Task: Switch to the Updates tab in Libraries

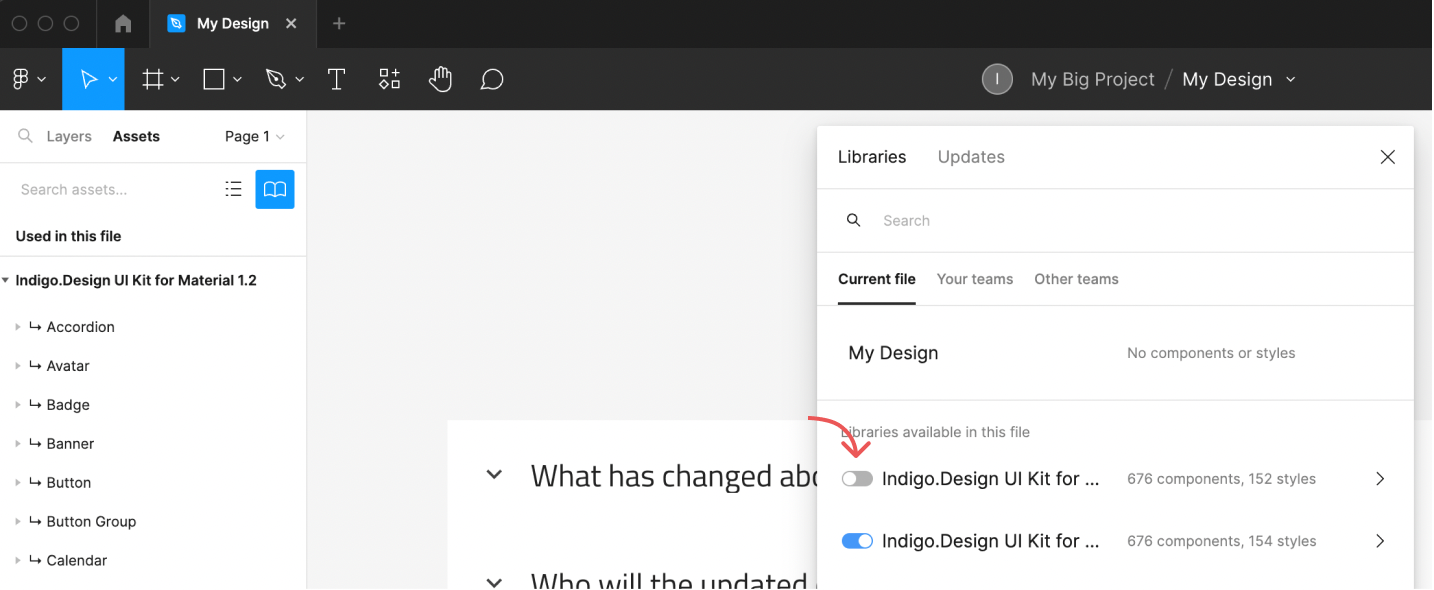Action: click(970, 157)
